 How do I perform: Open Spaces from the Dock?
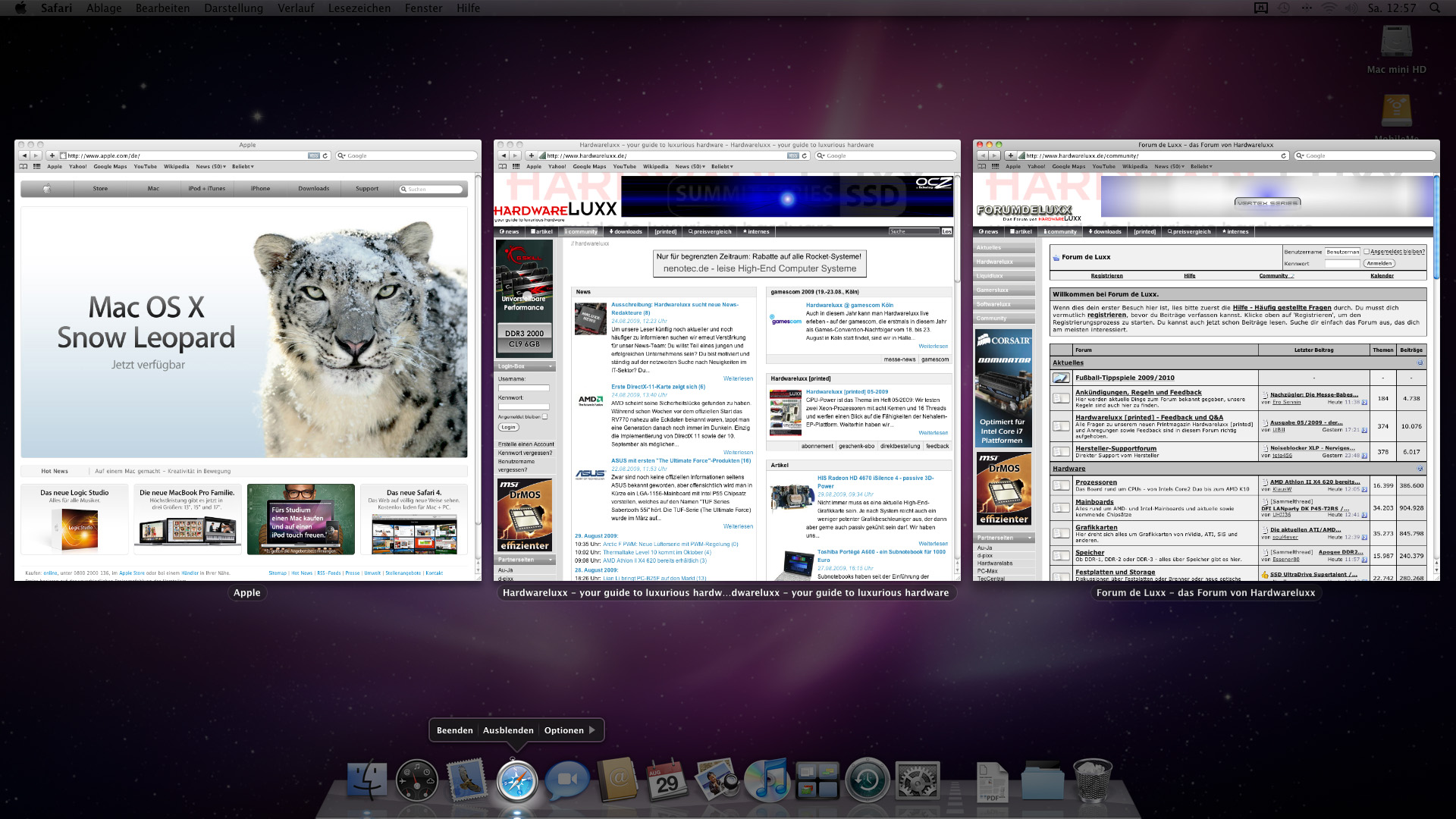(x=817, y=781)
